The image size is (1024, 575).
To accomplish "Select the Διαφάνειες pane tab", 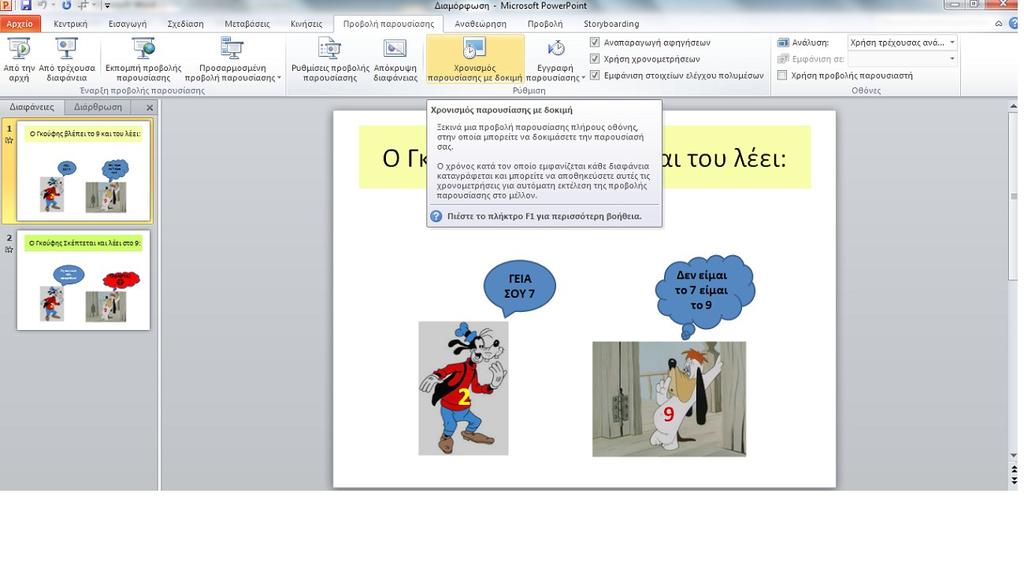I will coord(32,107).
